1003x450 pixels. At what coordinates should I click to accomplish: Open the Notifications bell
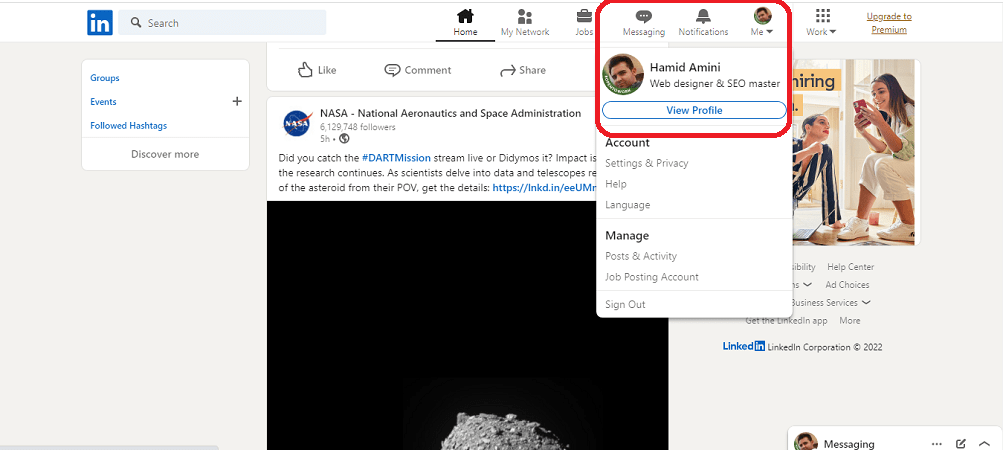(703, 23)
